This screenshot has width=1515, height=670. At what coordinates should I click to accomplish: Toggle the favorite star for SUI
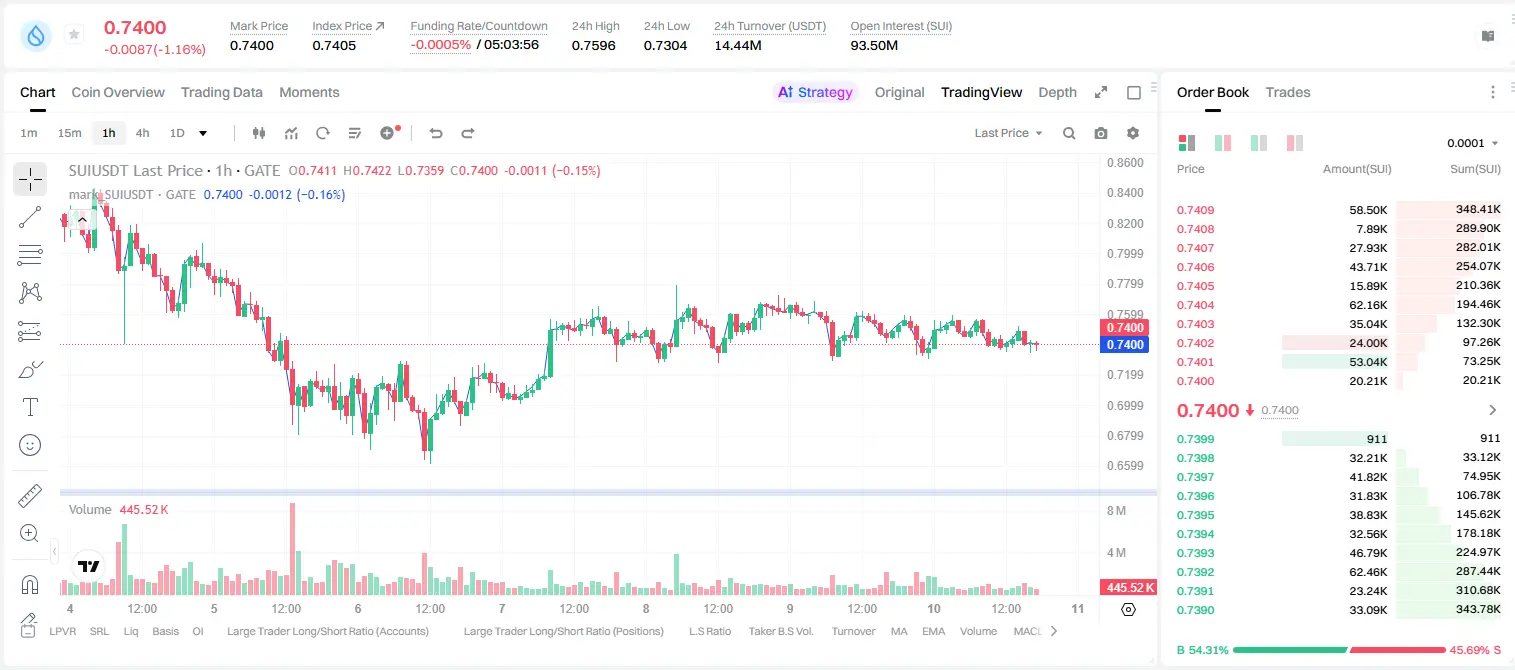(74, 35)
